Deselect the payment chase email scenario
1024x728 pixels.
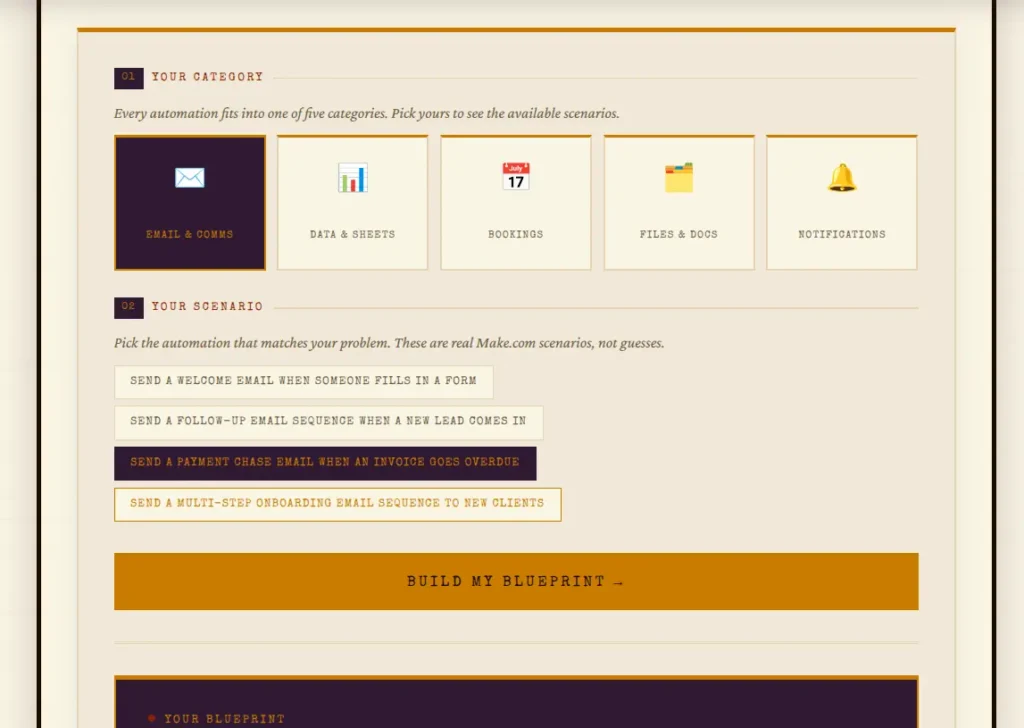click(325, 463)
